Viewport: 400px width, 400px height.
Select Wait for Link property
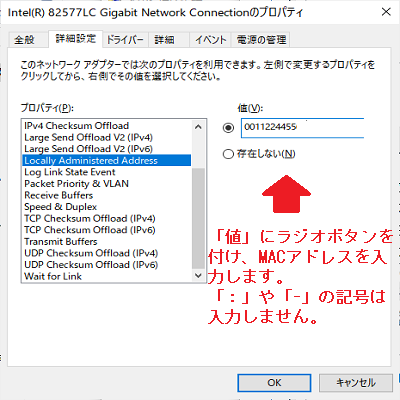pyautogui.click(x=107, y=276)
